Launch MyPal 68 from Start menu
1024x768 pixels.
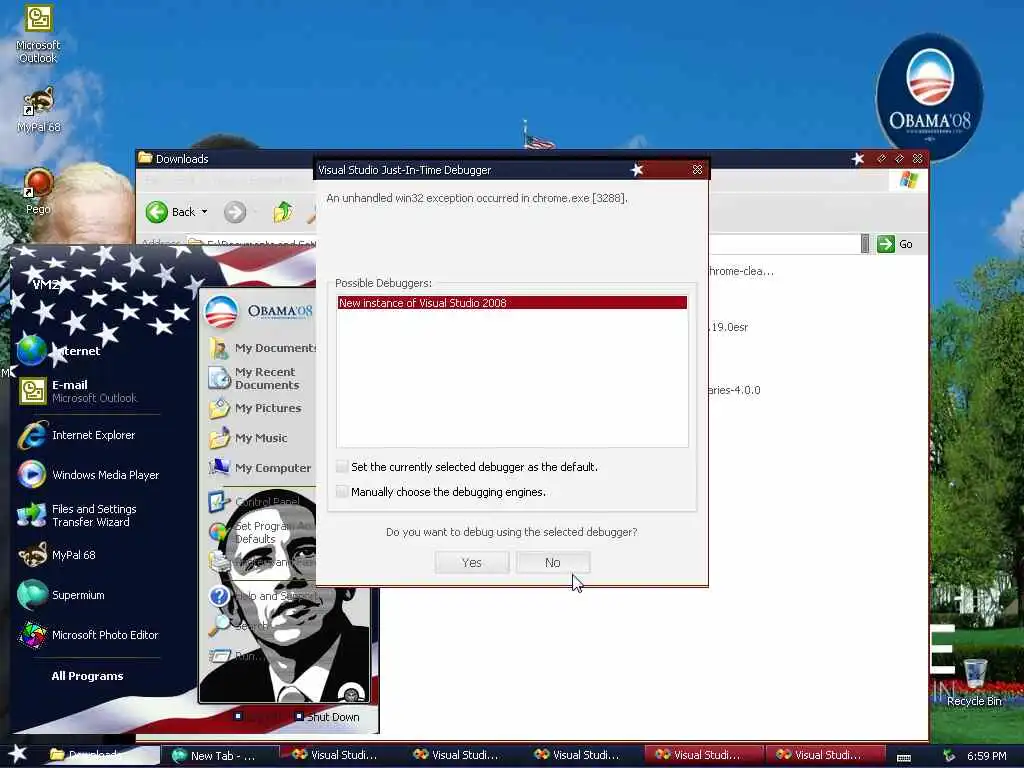pyautogui.click(x=57, y=555)
